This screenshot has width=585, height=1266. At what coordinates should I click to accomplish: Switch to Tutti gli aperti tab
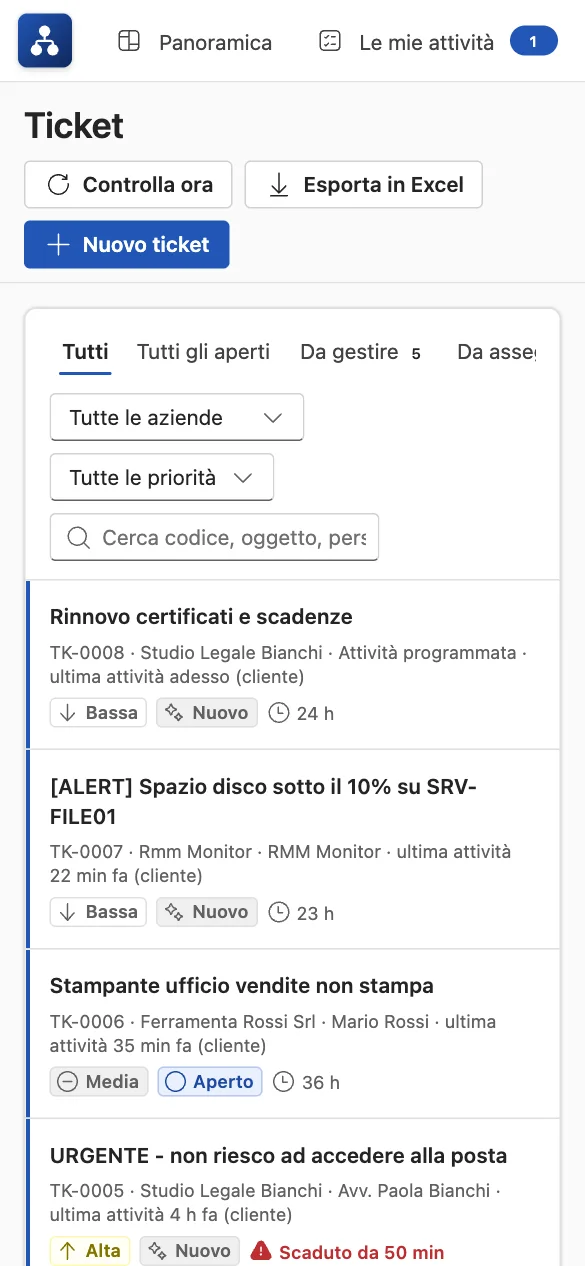tap(204, 352)
